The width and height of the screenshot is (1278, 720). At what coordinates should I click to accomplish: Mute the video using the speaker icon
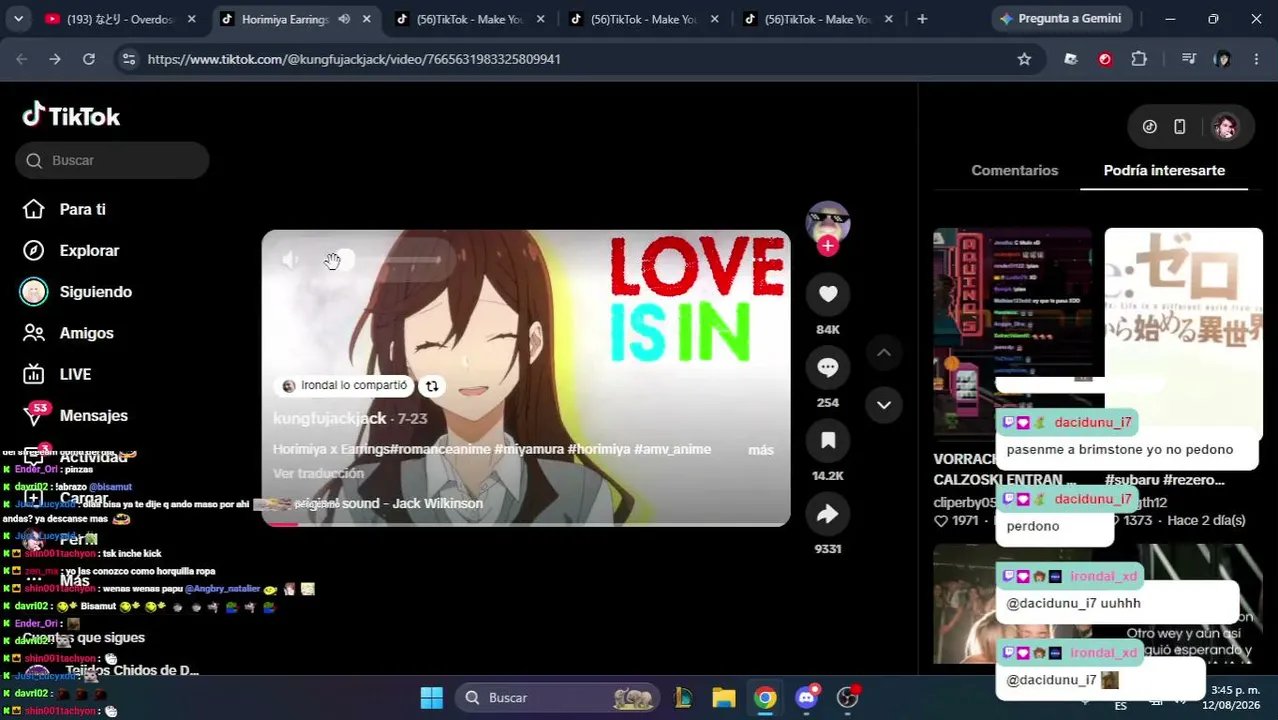[x=290, y=260]
